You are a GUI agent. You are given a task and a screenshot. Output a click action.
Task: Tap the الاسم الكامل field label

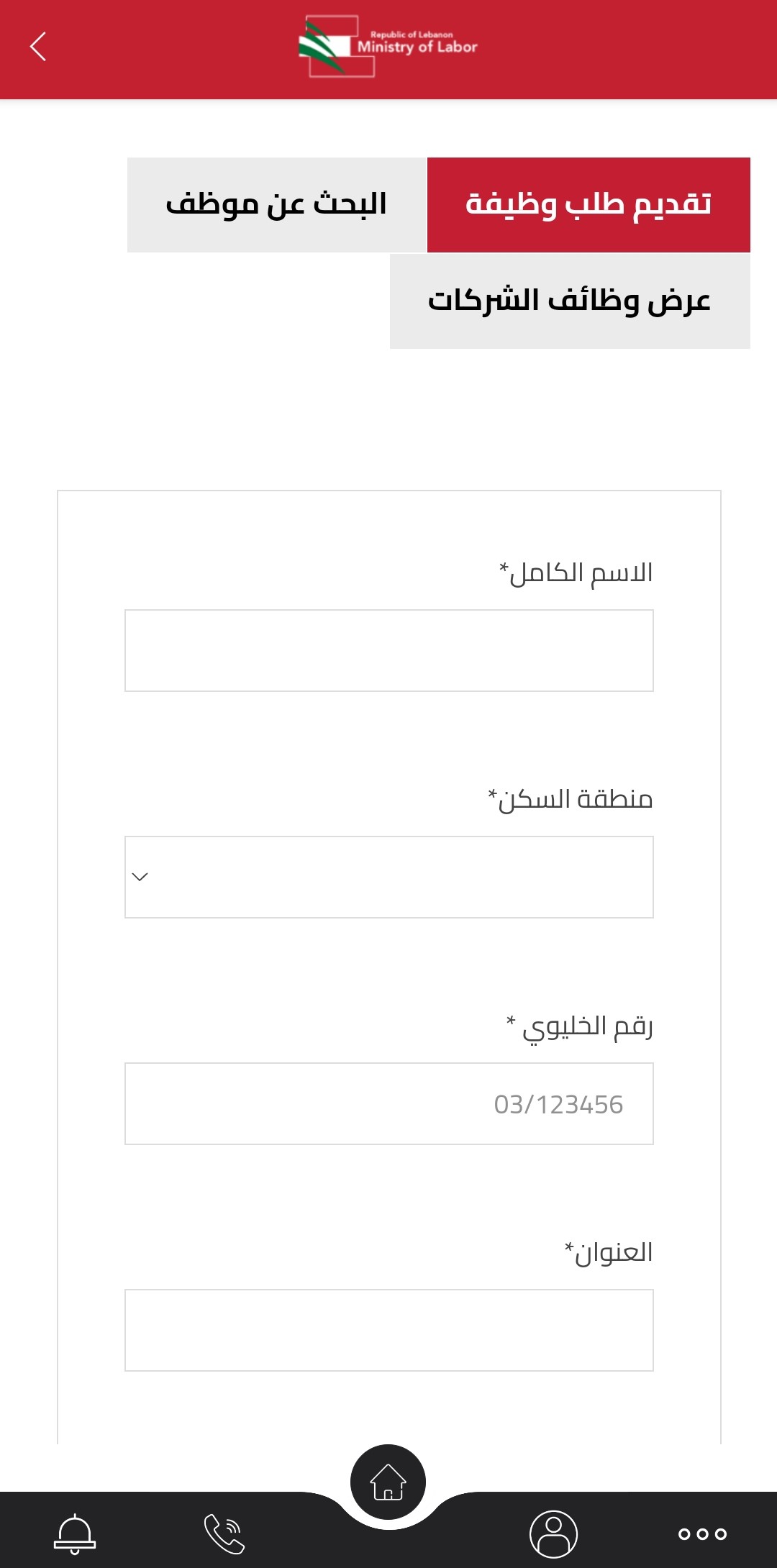click(x=576, y=573)
